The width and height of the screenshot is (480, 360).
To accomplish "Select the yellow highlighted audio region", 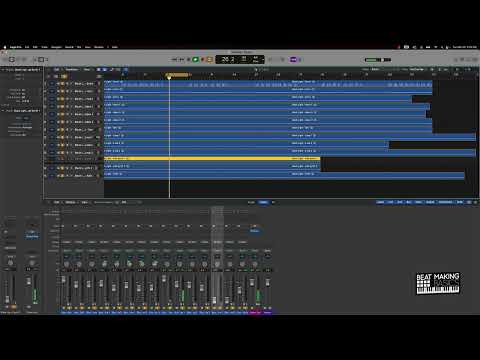I will [x=212, y=159].
